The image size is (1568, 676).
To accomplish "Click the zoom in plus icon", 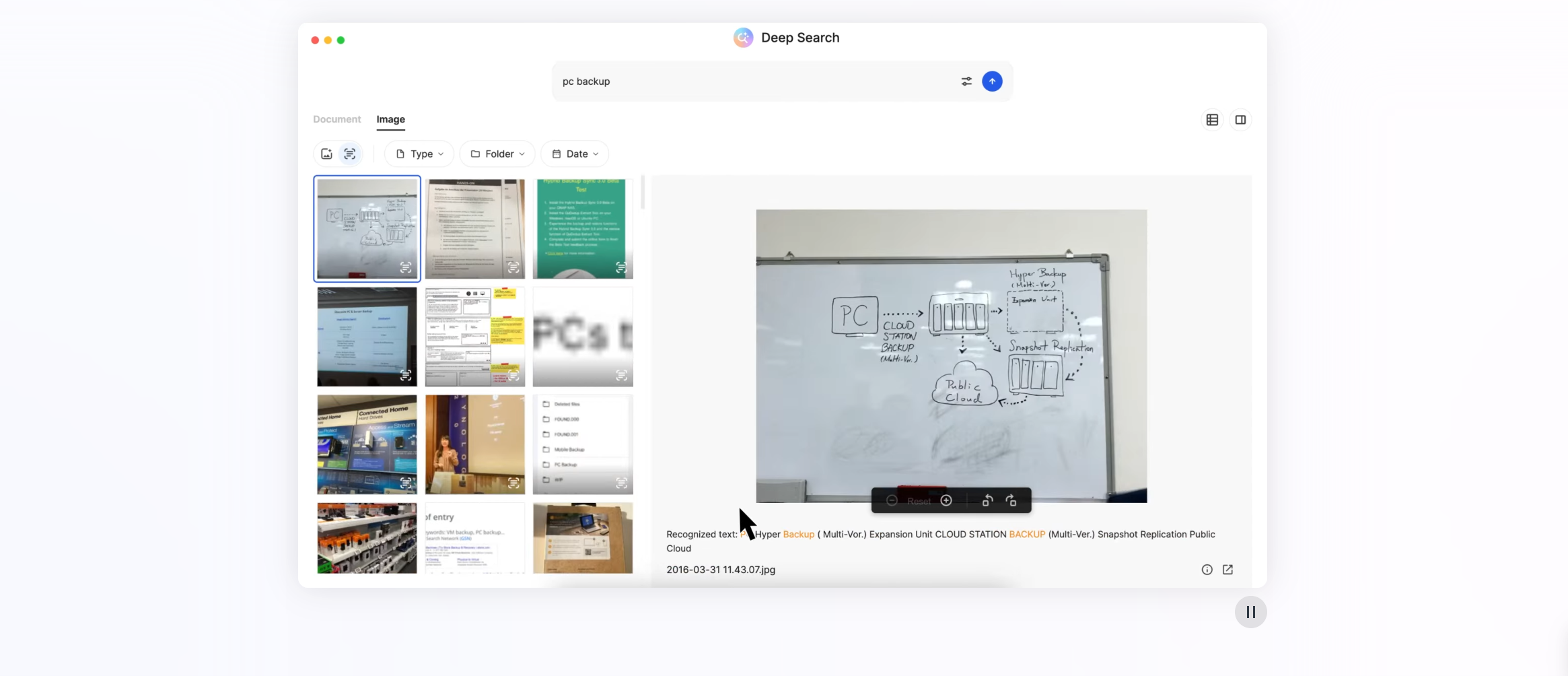I will 946,500.
